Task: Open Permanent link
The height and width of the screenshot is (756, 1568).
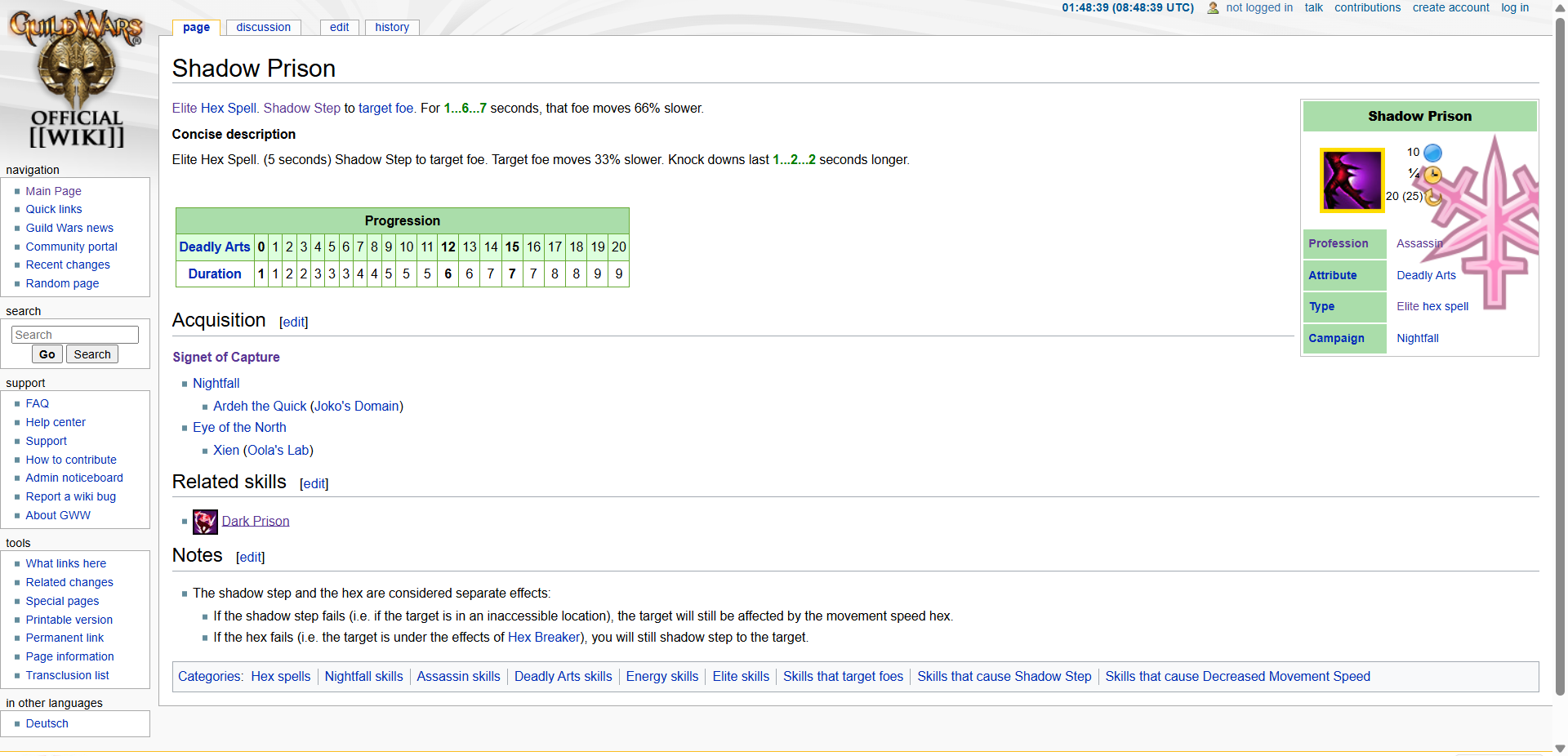Action: point(65,638)
